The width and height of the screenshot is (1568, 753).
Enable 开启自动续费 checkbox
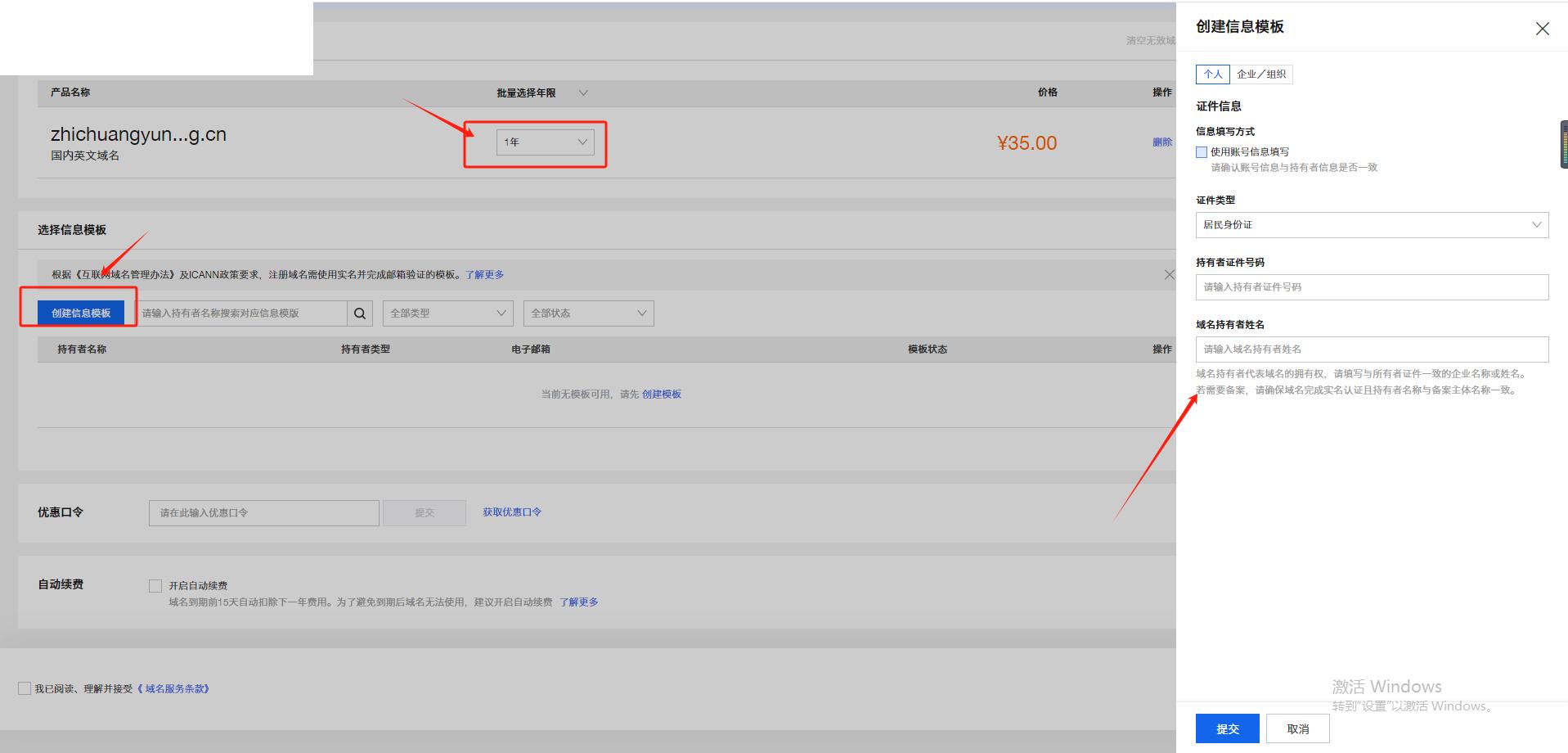click(x=155, y=586)
